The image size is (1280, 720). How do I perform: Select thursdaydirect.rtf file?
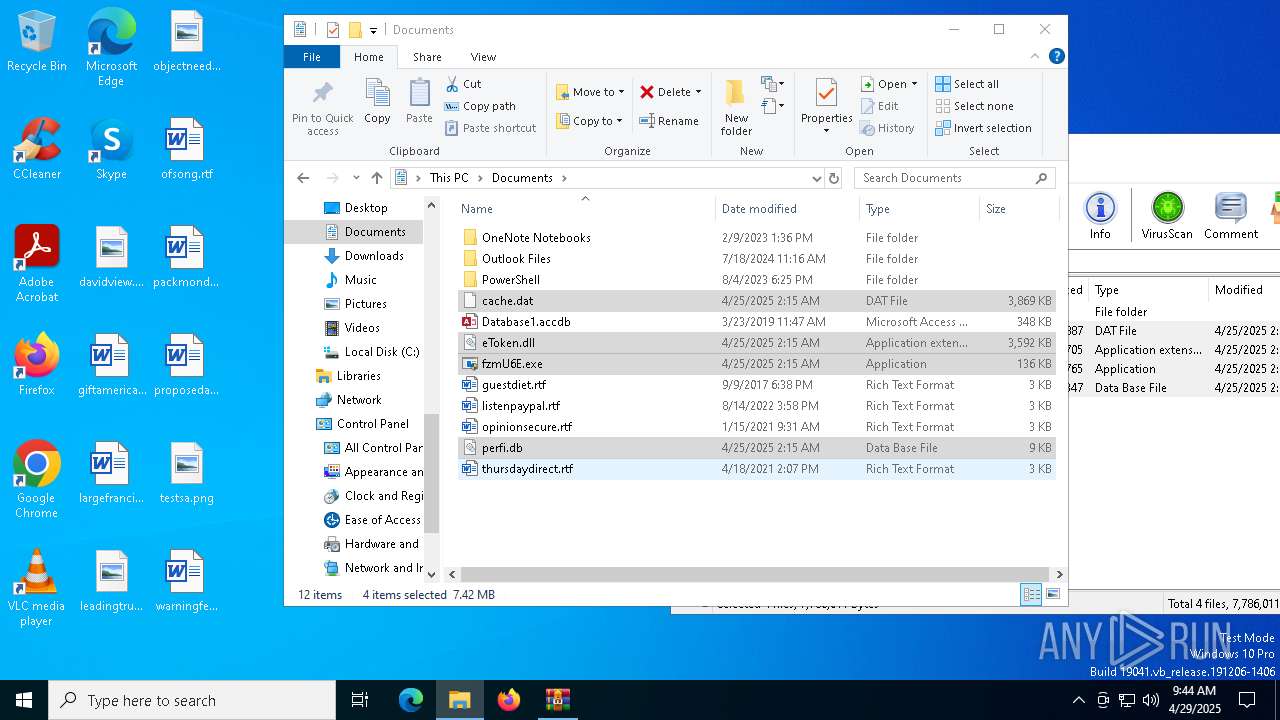(x=756, y=469)
